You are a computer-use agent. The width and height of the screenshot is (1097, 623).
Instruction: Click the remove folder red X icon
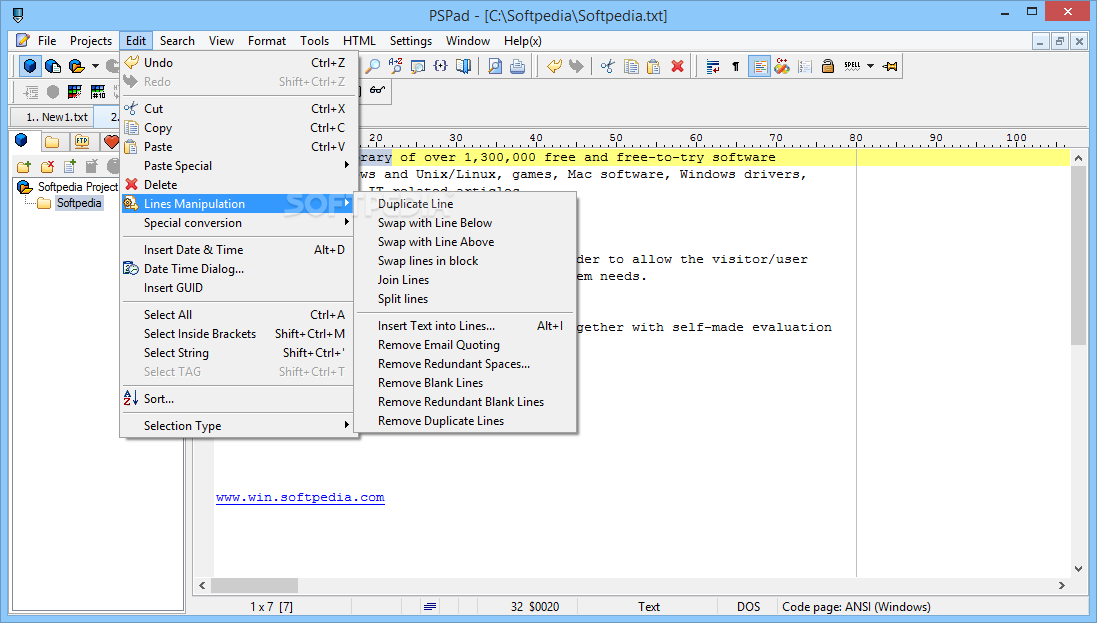[x=47, y=166]
